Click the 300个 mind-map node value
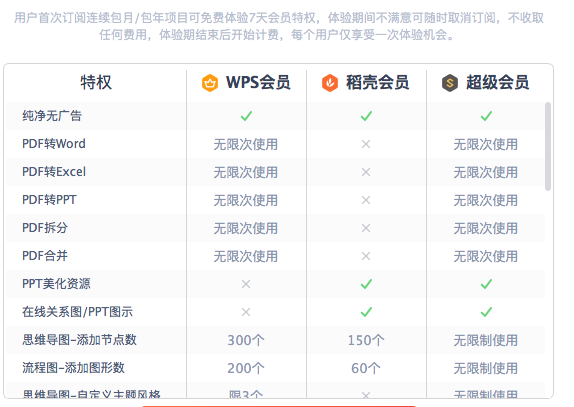The image size is (574, 407). click(246, 340)
